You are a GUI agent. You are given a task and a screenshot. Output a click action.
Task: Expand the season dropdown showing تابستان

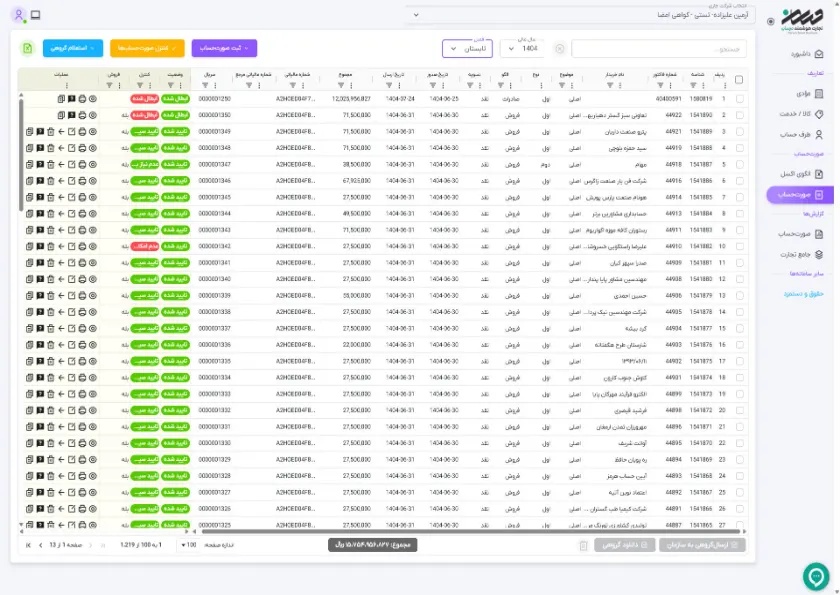click(x=467, y=49)
